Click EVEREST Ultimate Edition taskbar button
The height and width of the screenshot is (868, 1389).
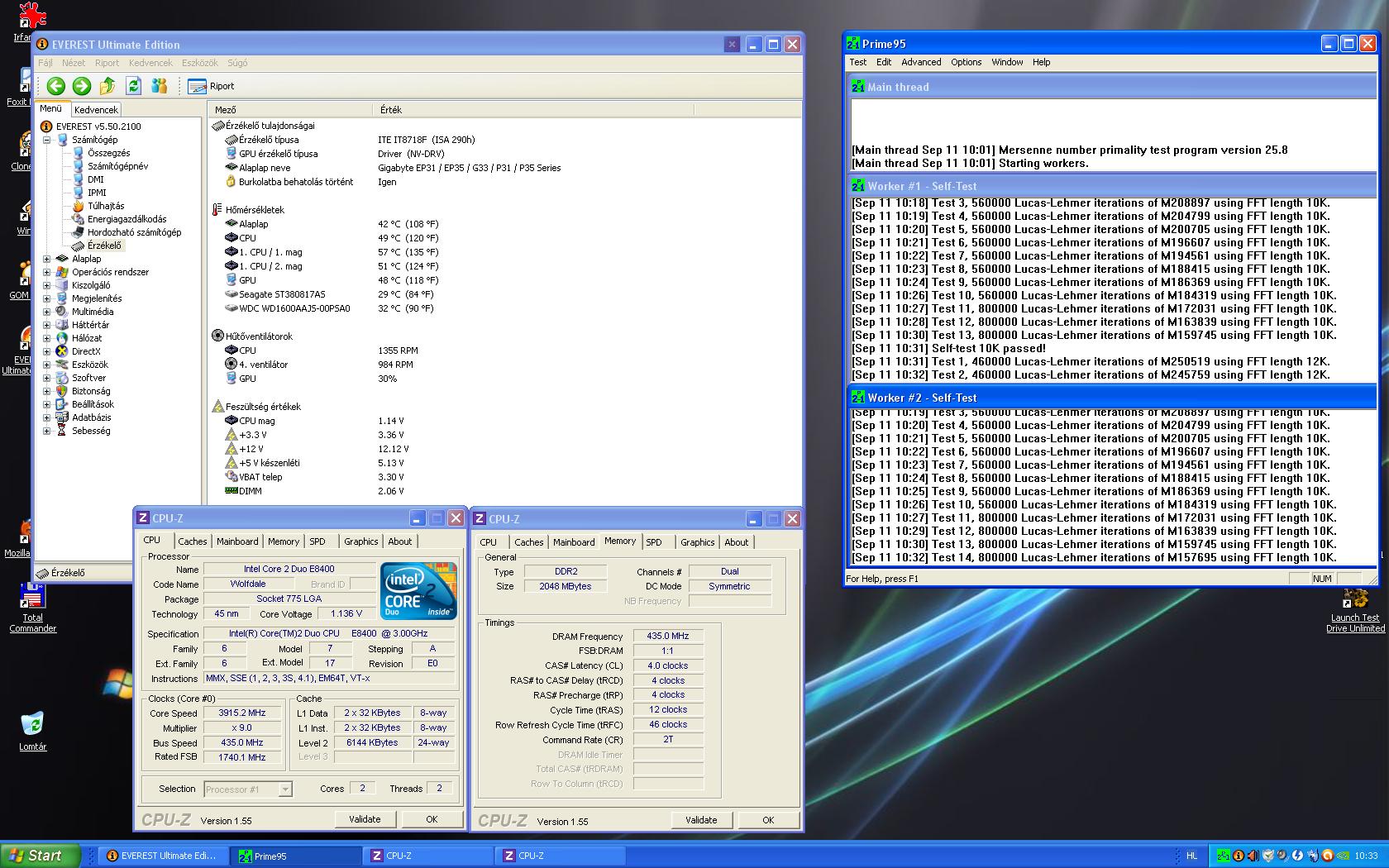[164, 856]
